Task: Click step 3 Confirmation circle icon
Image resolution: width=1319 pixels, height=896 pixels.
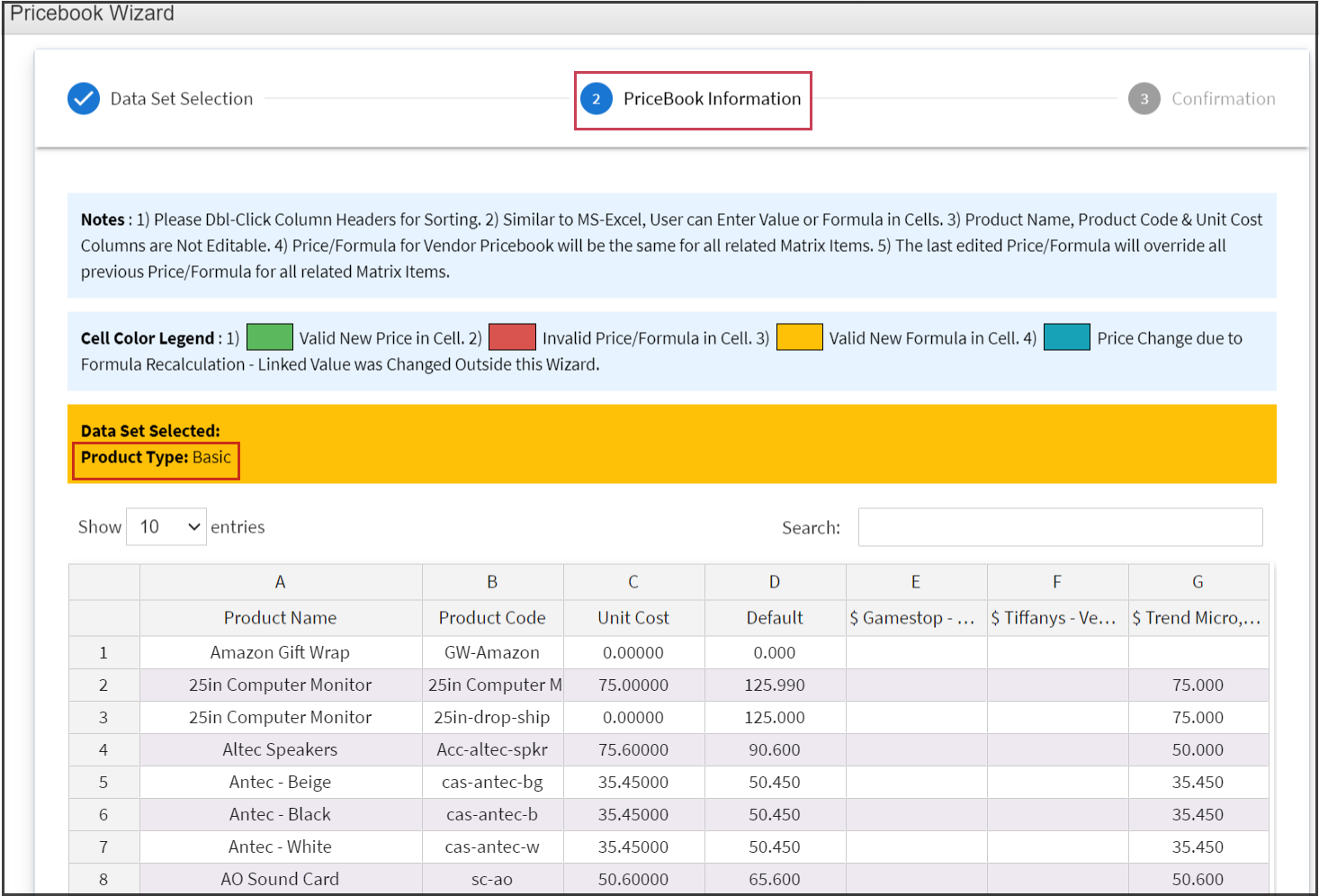Action: tap(1144, 99)
